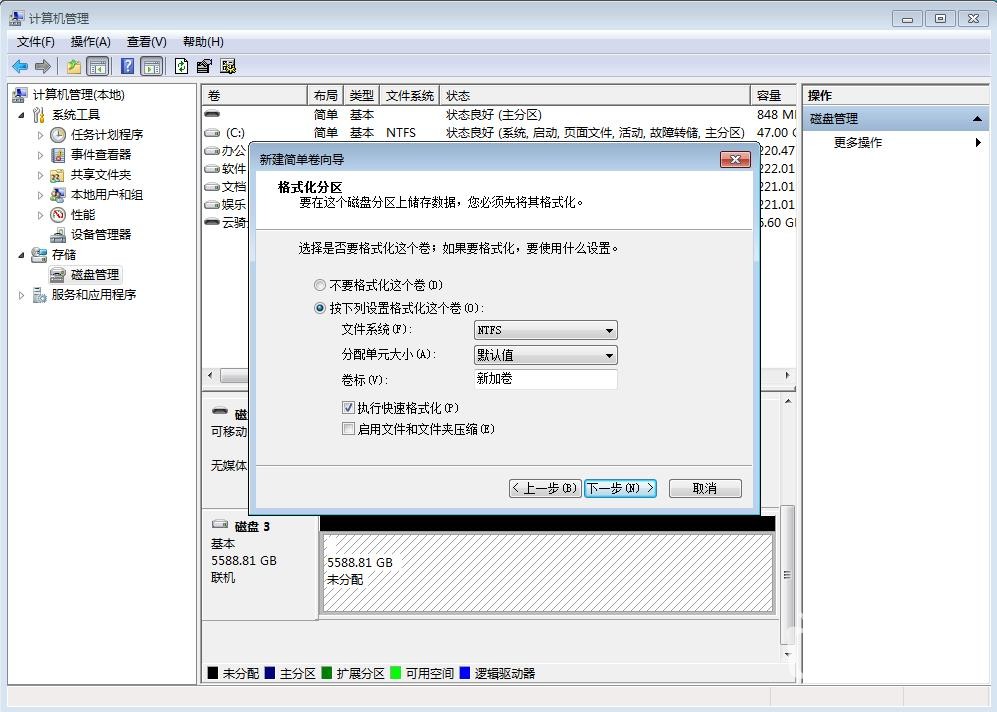Expand the Performance (性能) node arrow
This screenshot has height=712, width=997.
(x=40, y=215)
